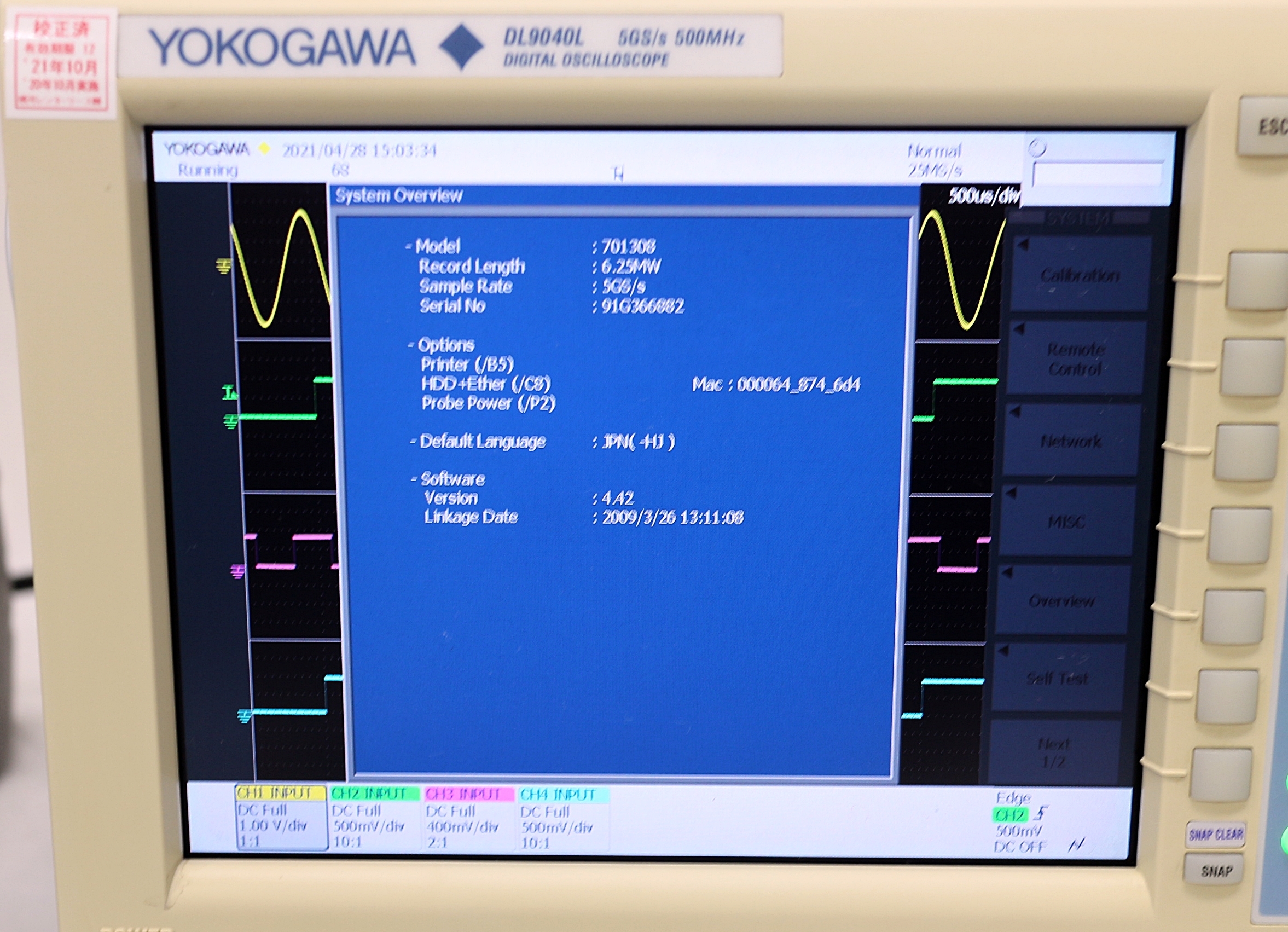Click the green CH2 ground level marker
The image size is (1288, 932).
click(x=230, y=421)
